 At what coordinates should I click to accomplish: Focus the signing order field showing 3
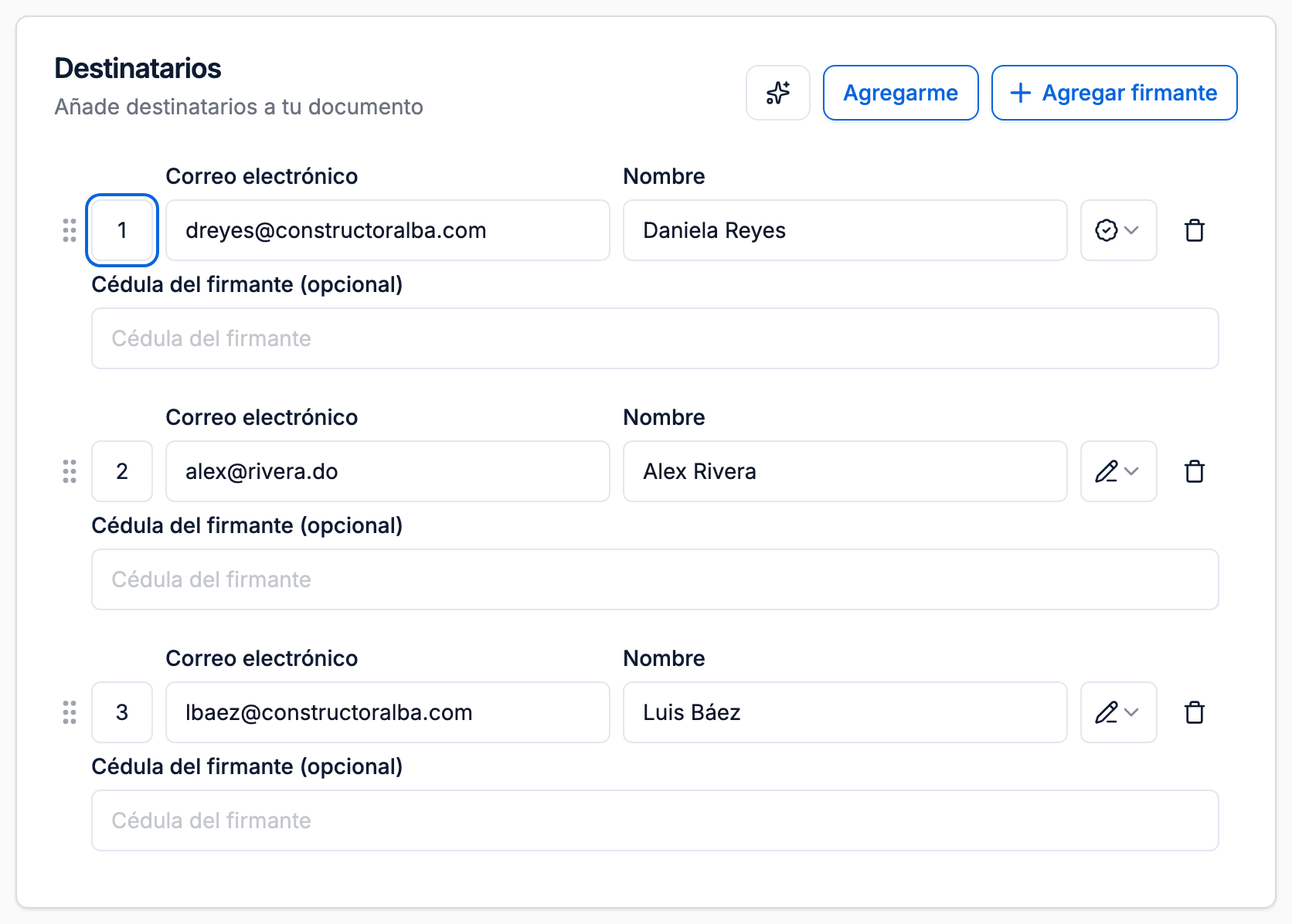click(x=122, y=712)
